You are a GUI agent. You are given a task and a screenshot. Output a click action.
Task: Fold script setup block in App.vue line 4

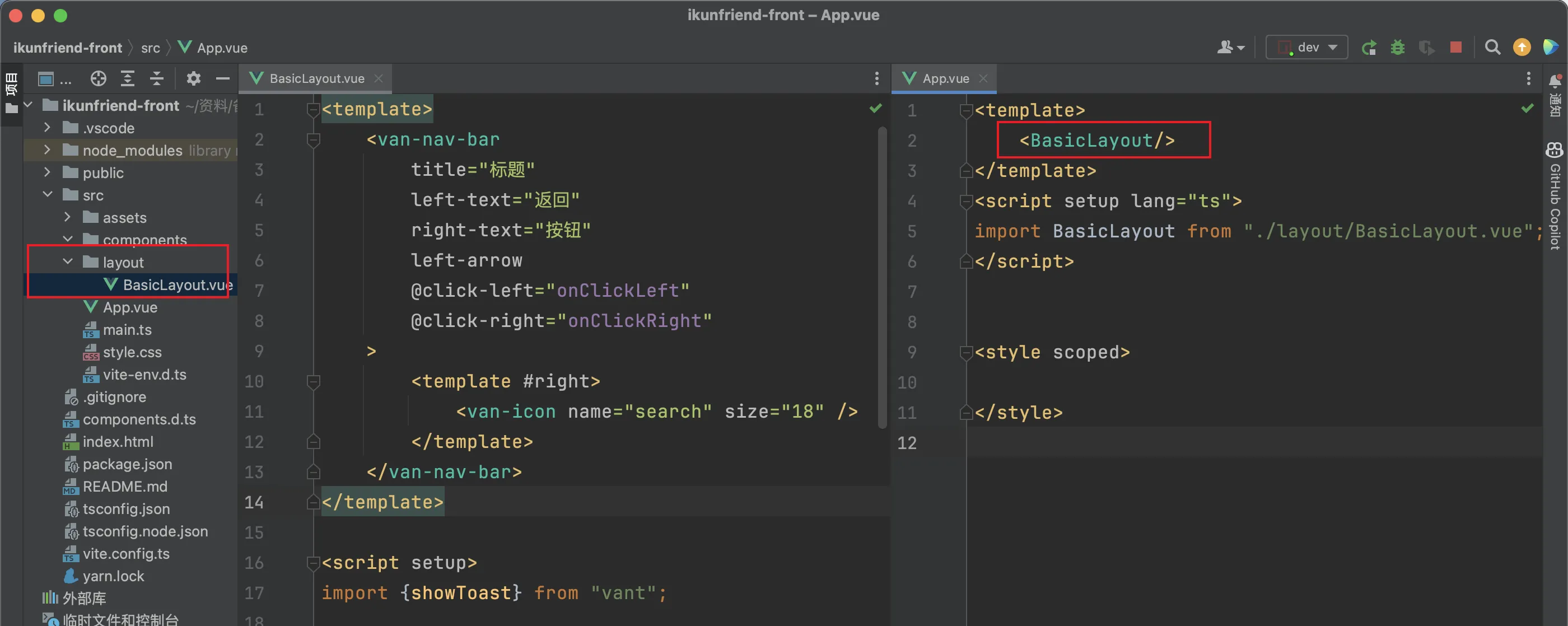click(965, 202)
